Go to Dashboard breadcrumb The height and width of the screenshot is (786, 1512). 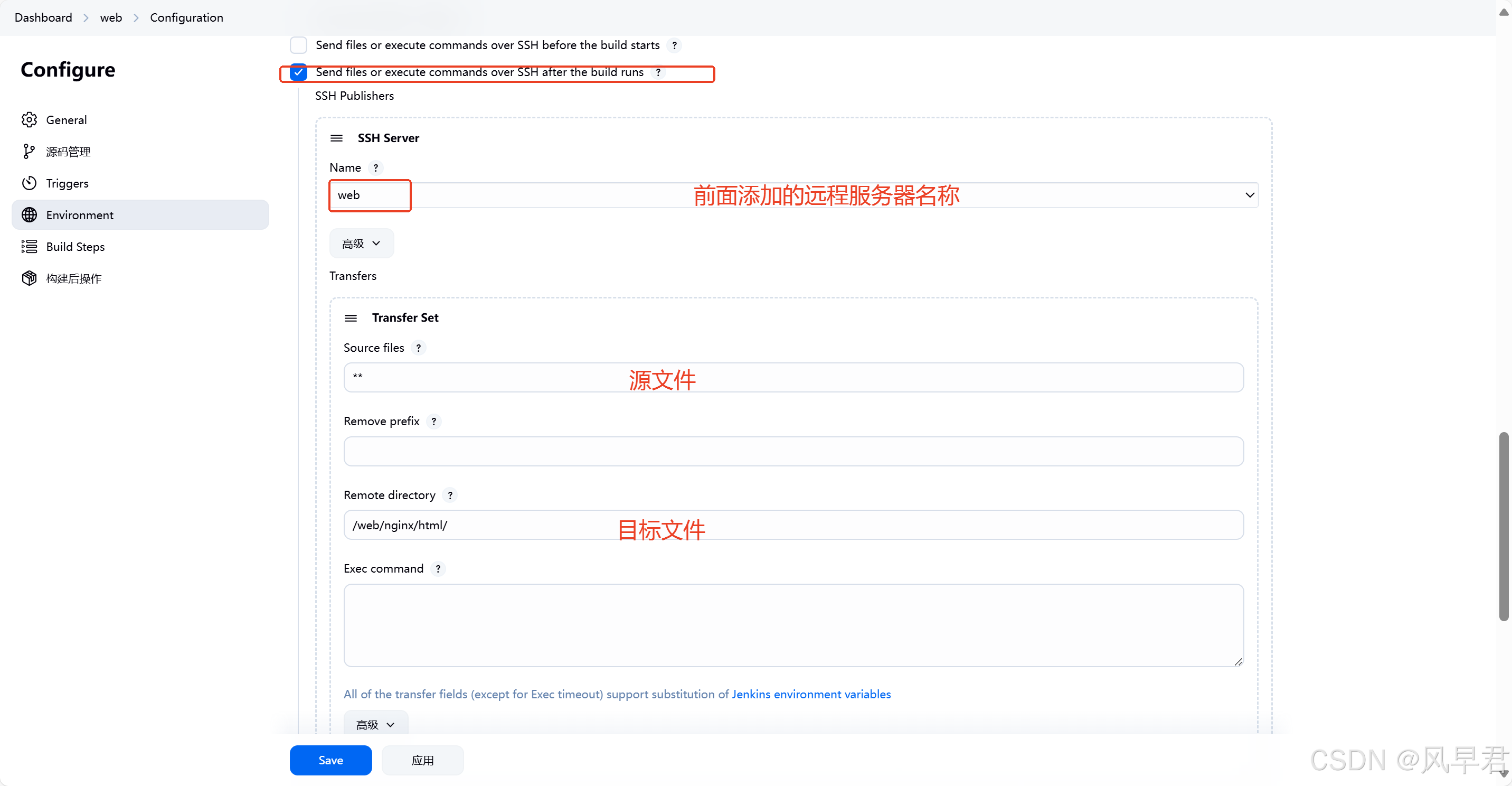[43, 17]
